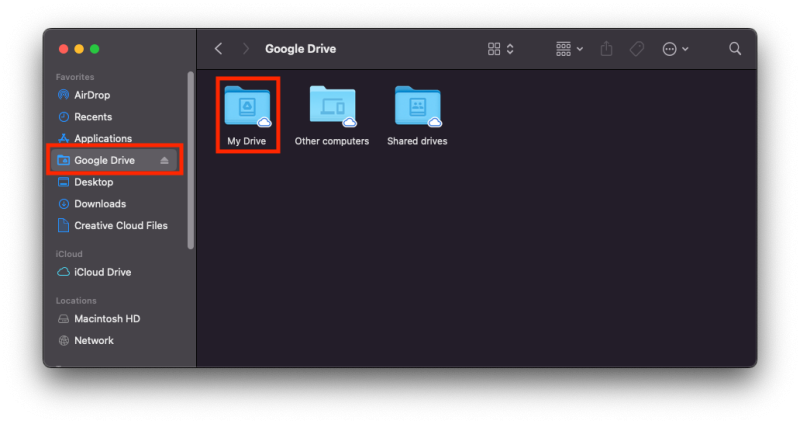800x424 pixels.
Task: Select Recents in the sidebar
Action: pyautogui.click(x=115, y=117)
